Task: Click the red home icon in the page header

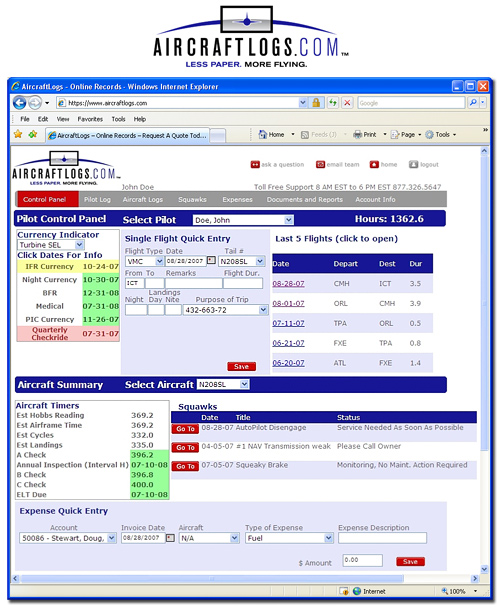Action: 374,165
